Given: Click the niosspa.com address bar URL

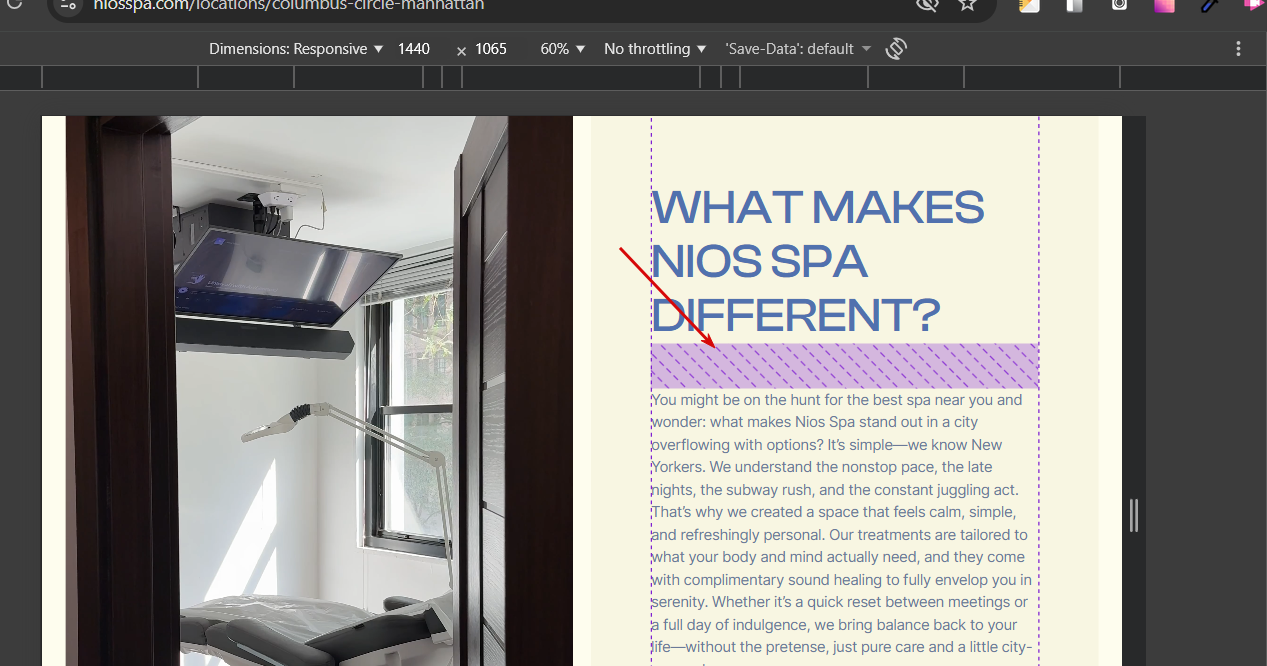Looking at the screenshot, I should pos(289,5).
